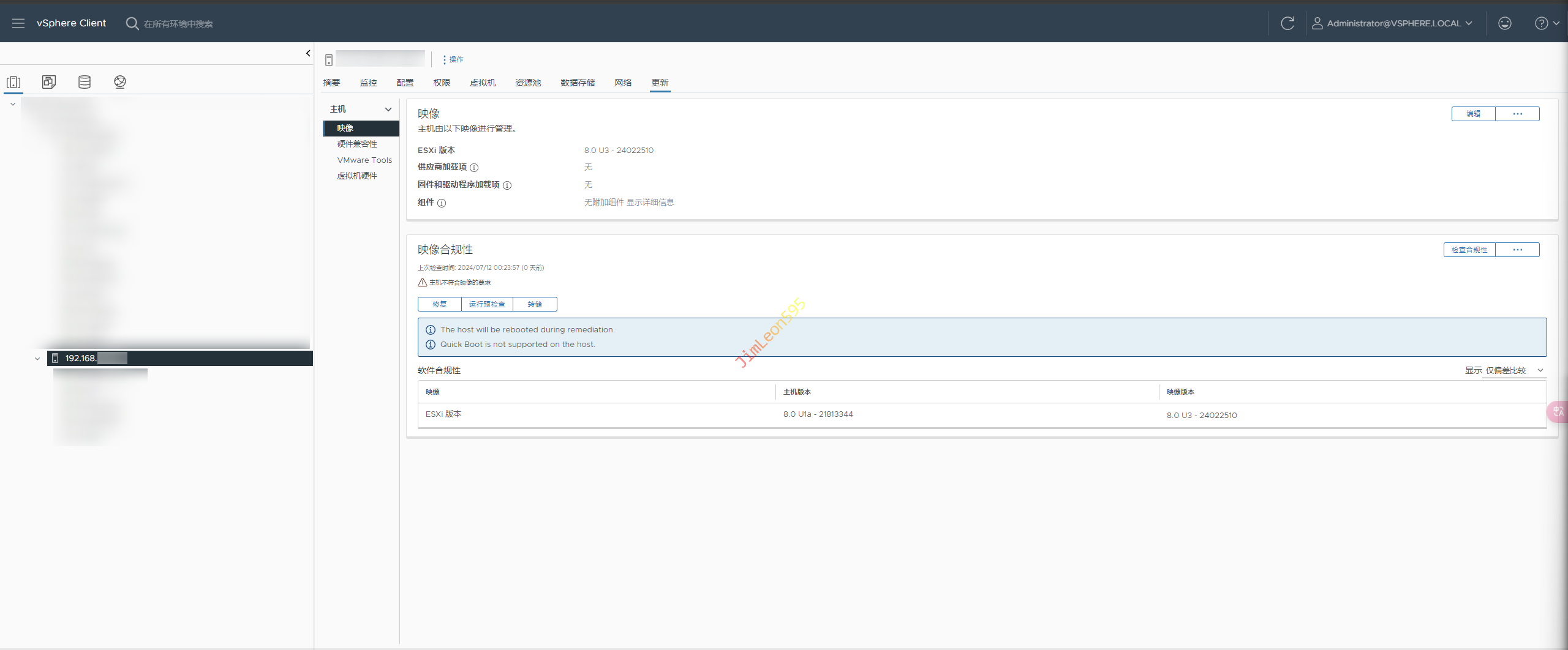Open the 仅偏差比较 display dropdown
This screenshot has width=1568, height=650.
pos(1513,371)
